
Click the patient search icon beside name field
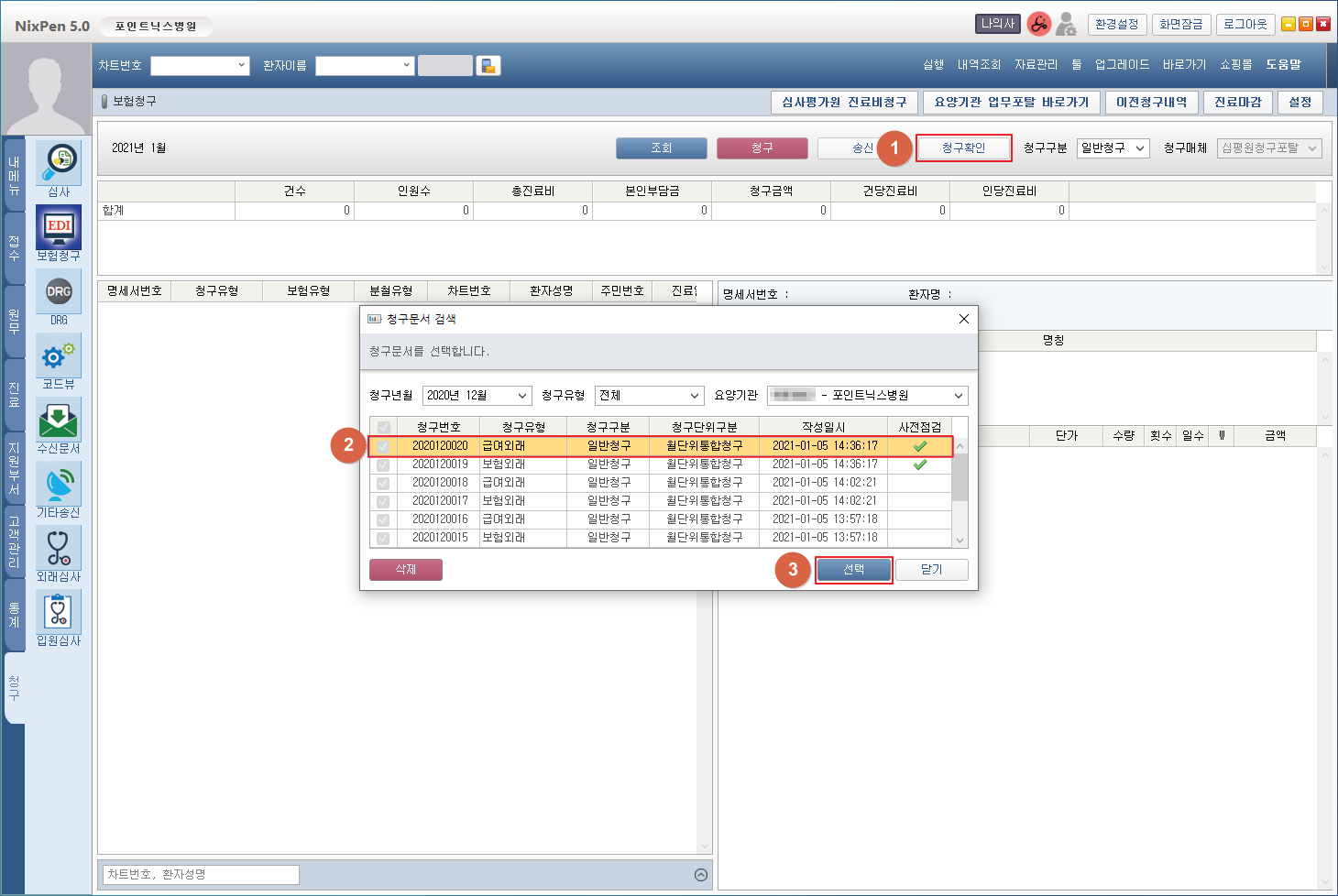coord(488,66)
